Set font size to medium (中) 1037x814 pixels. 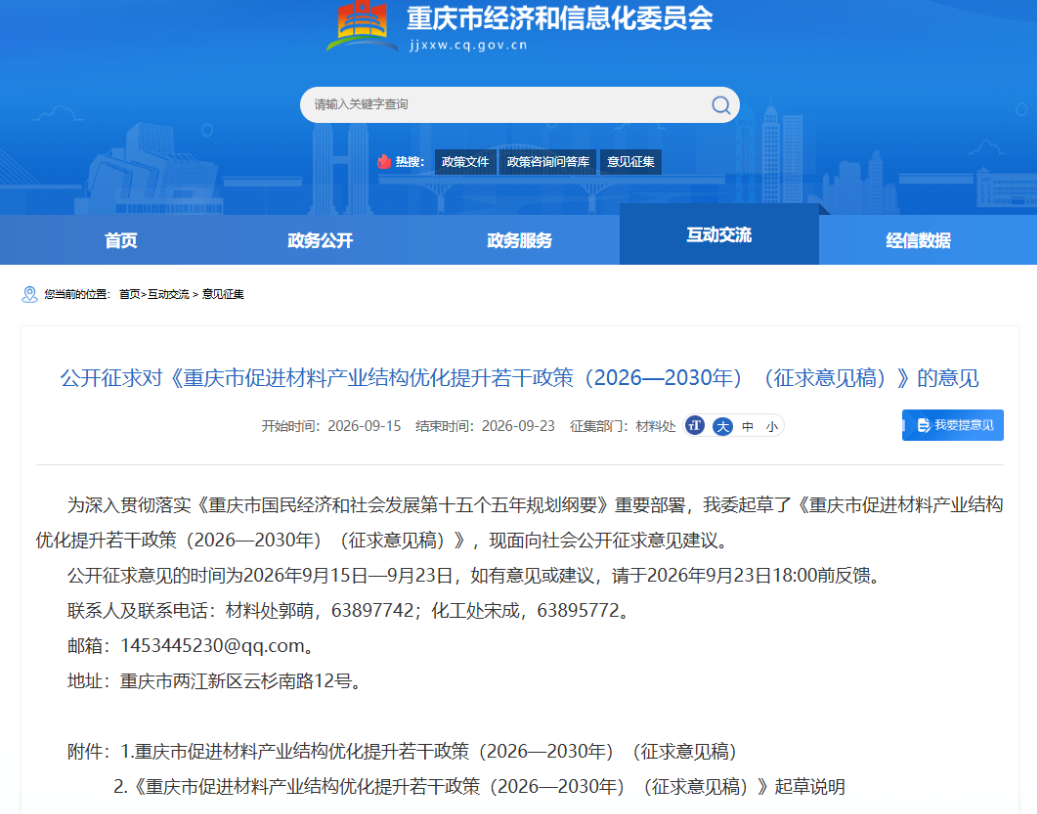748,427
